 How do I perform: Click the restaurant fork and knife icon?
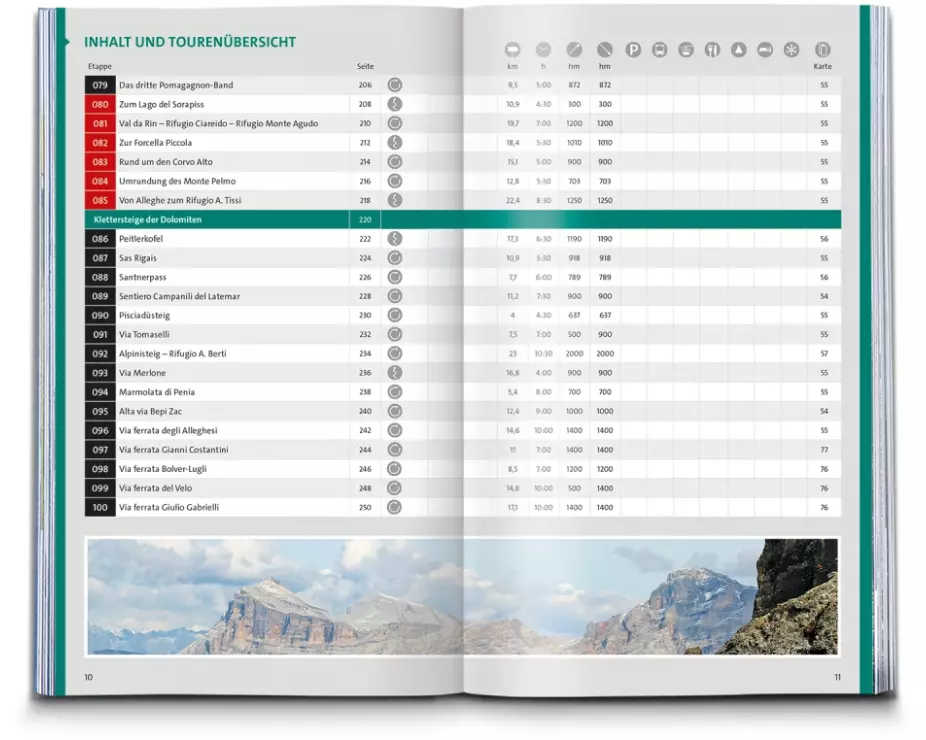pos(712,49)
